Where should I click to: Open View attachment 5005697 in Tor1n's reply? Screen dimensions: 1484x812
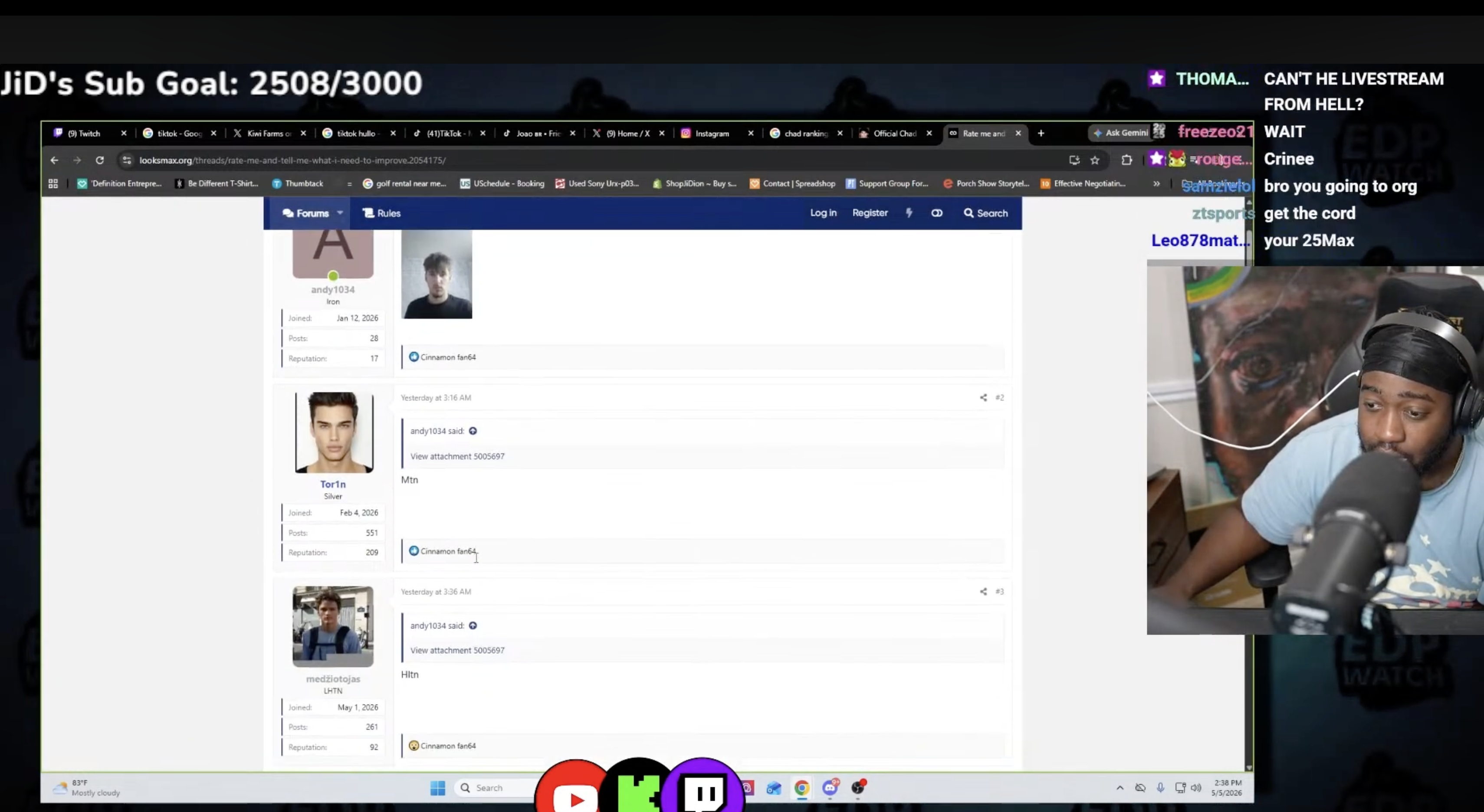pos(457,456)
